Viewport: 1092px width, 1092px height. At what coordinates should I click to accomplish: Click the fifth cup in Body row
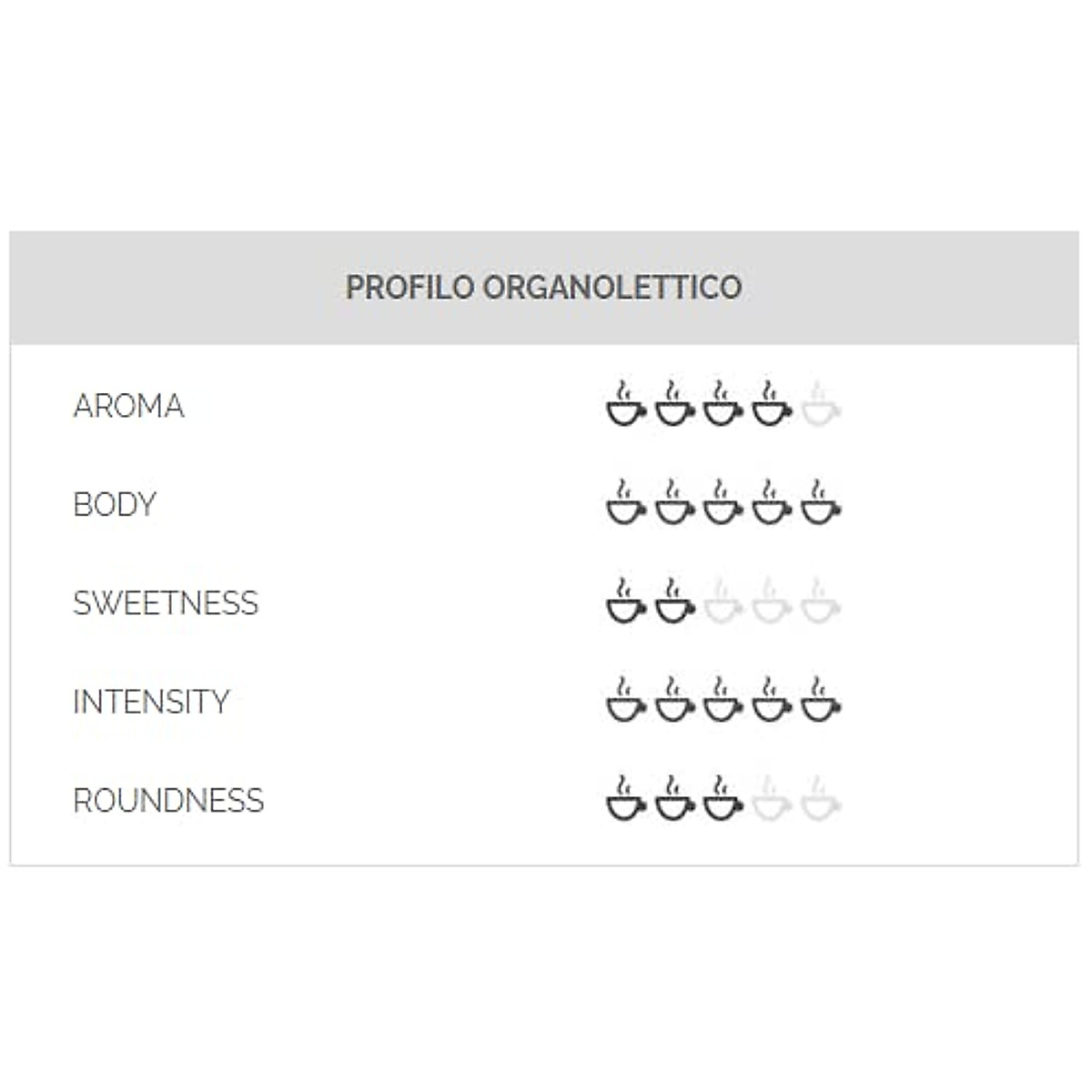pyautogui.click(x=820, y=503)
